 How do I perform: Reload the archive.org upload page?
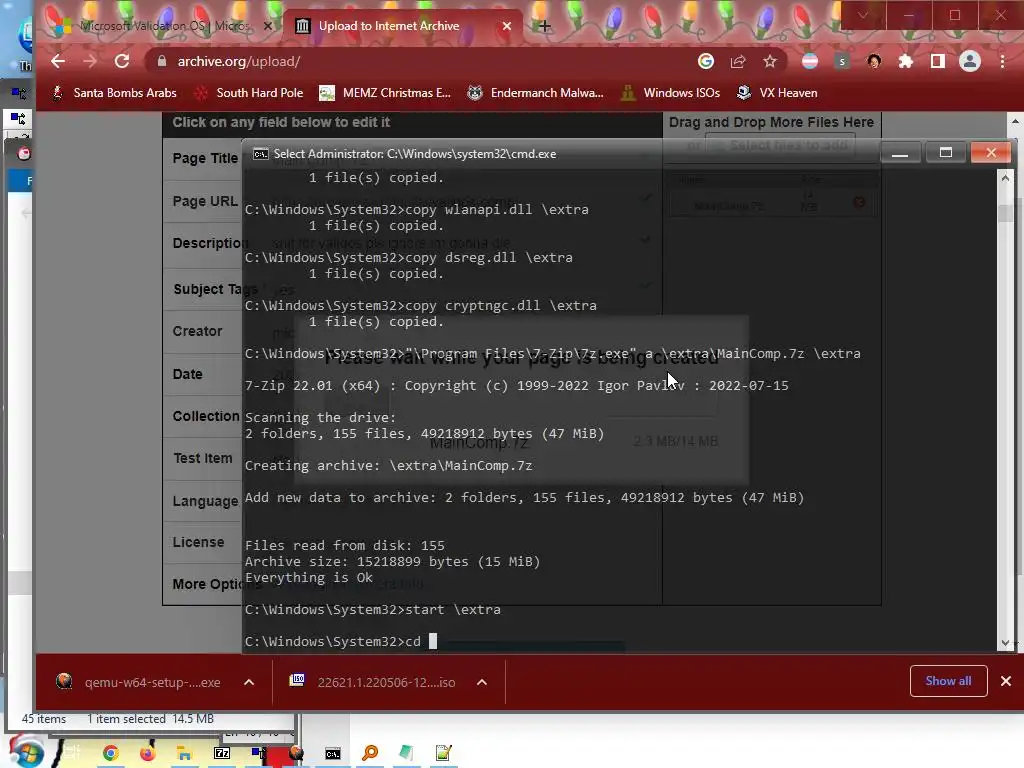[122, 61]
